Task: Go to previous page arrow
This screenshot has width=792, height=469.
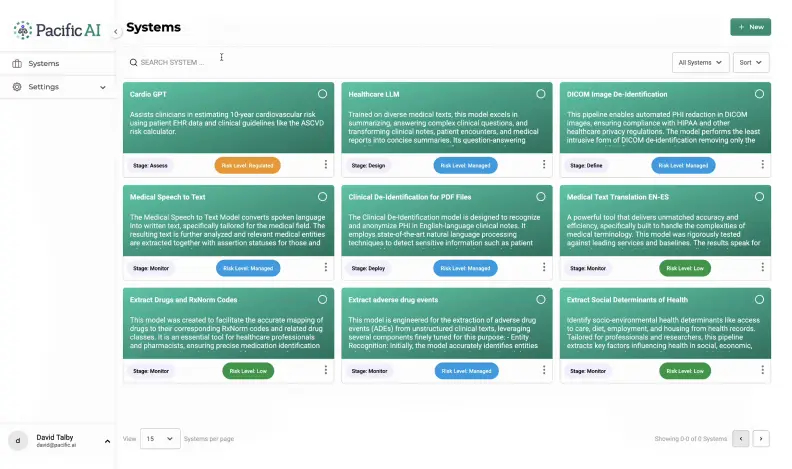Action: coord(741,438)
